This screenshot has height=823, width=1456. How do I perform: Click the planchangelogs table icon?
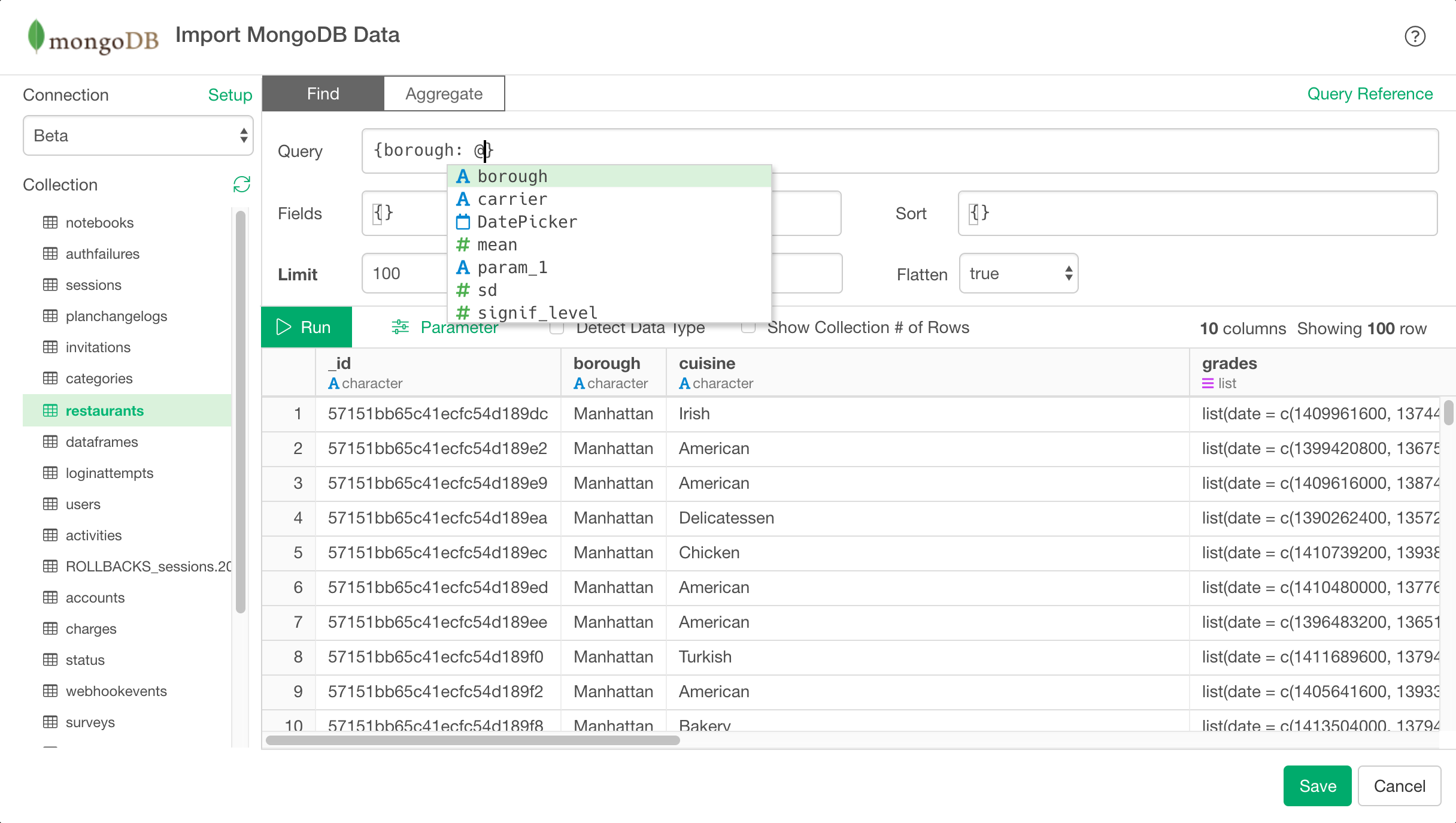pyautogui.click(x=50, y=316)
